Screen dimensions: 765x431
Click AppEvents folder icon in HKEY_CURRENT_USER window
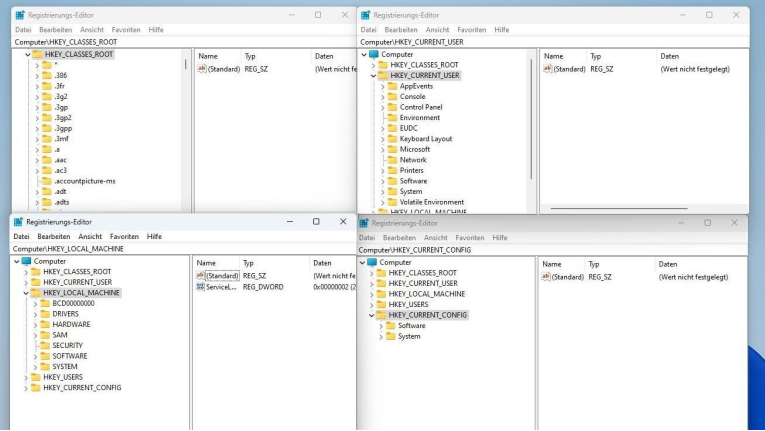(x=392, y=86)
